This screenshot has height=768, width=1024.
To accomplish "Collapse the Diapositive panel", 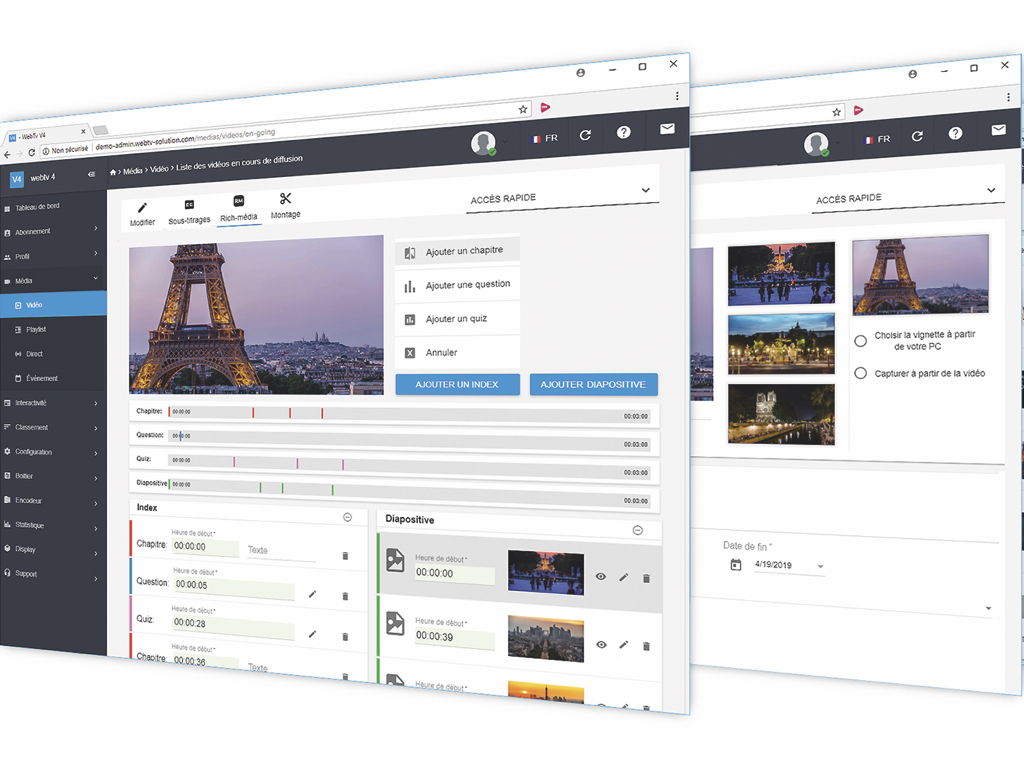I will pos(638,530).
